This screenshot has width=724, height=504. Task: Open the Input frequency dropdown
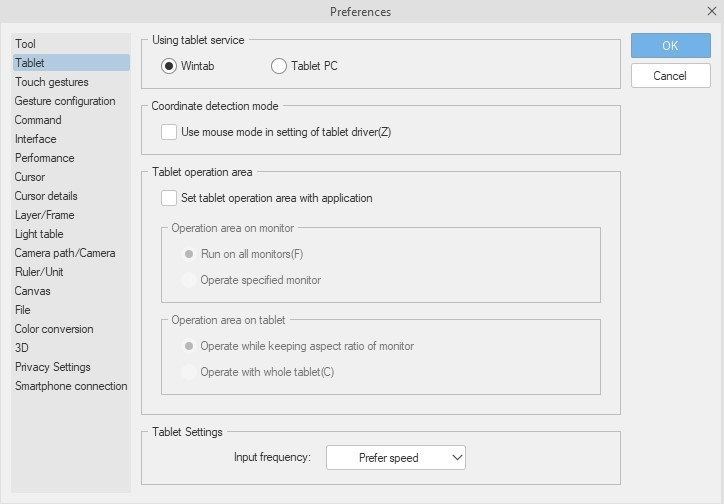(x=396, y=458)
